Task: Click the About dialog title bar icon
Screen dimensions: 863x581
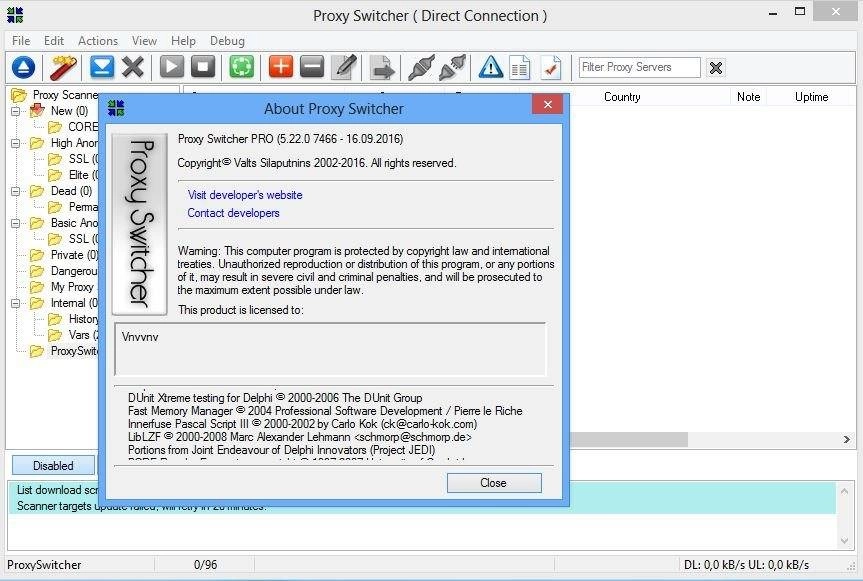Action: tap(116, 108)
